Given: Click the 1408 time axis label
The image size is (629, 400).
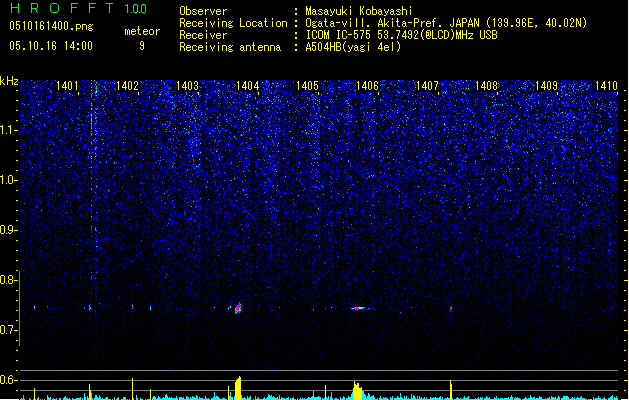Looking at the screenshot, I should click(x=486, y=86).
